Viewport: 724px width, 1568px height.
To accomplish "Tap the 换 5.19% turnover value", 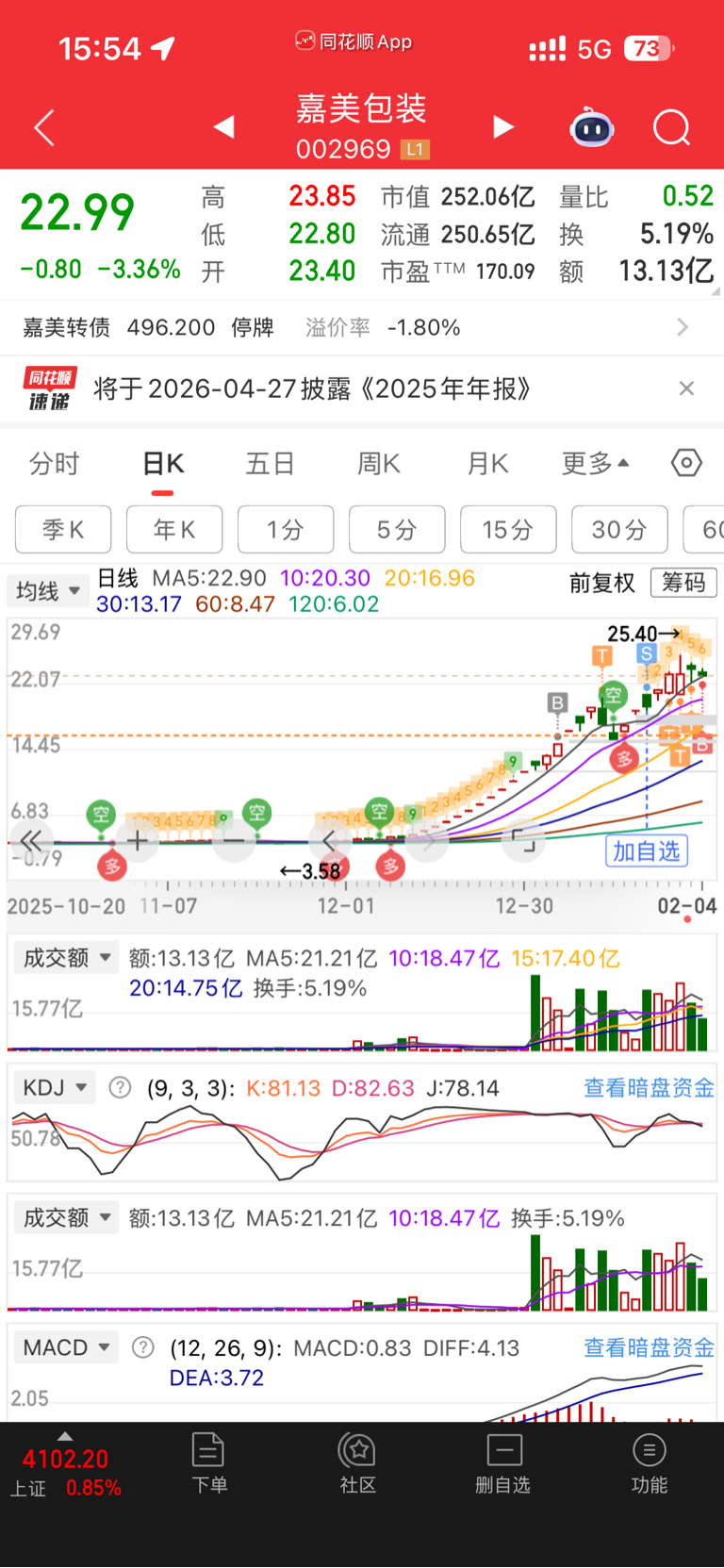I will 676,234.
